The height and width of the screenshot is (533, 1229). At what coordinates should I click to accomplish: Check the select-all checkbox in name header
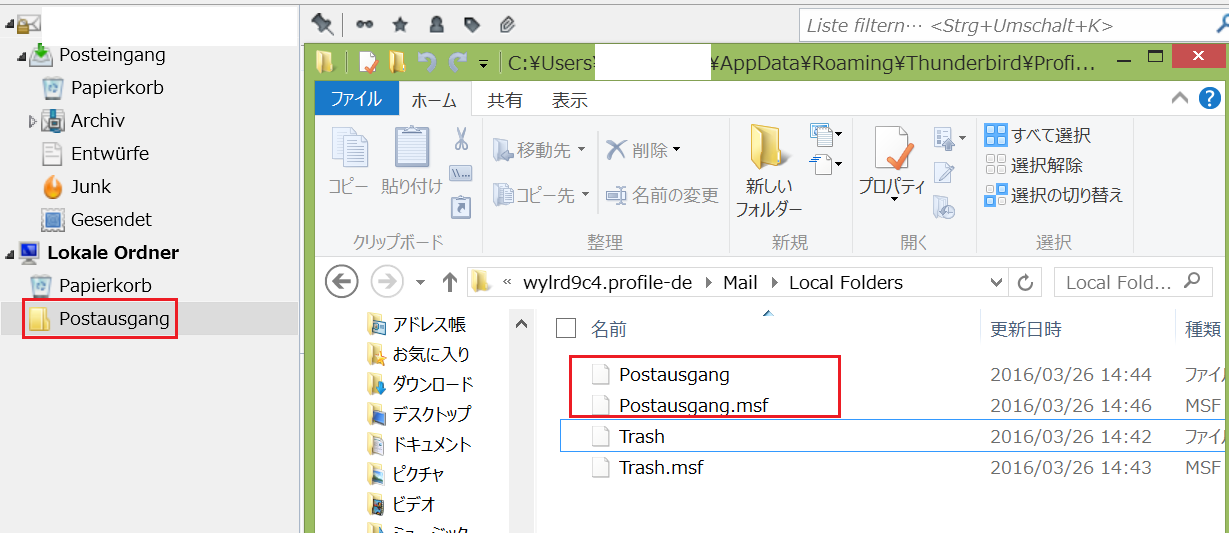[566, 329]
